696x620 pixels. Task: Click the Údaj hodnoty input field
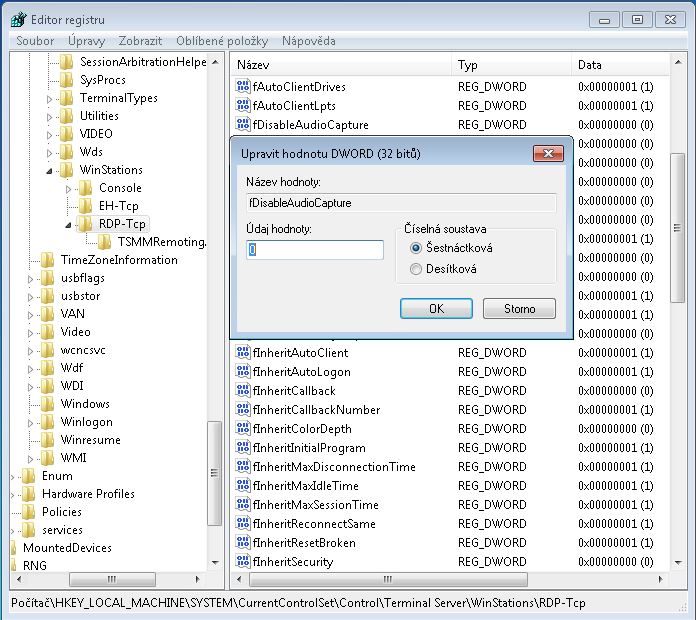pos(315,250)
